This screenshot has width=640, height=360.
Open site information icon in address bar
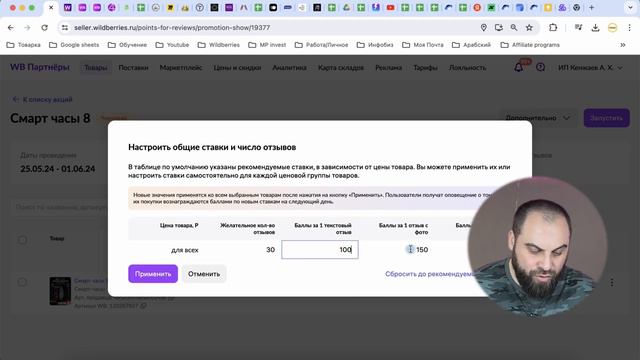65,28
